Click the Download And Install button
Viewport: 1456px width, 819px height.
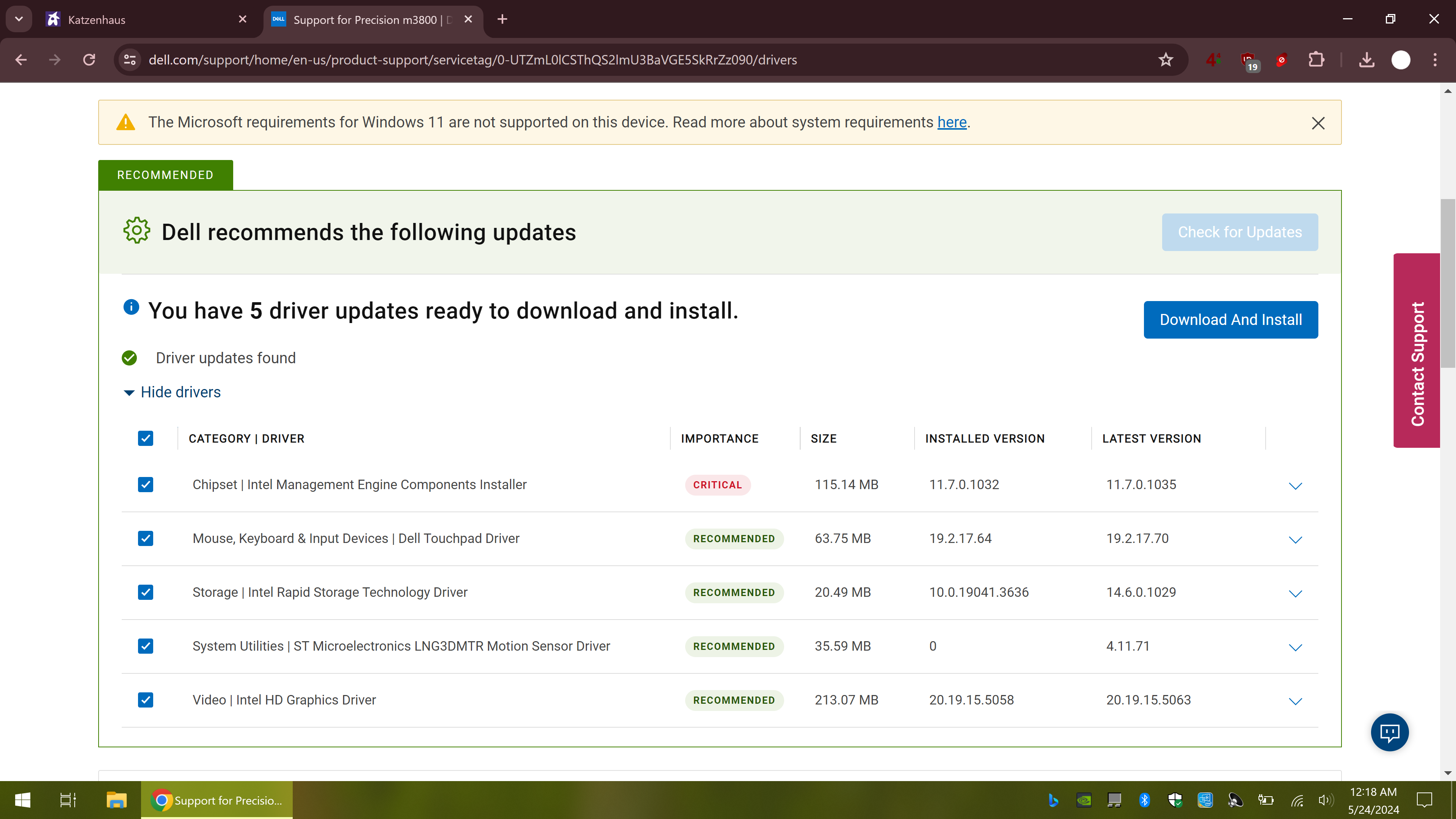1230,320
